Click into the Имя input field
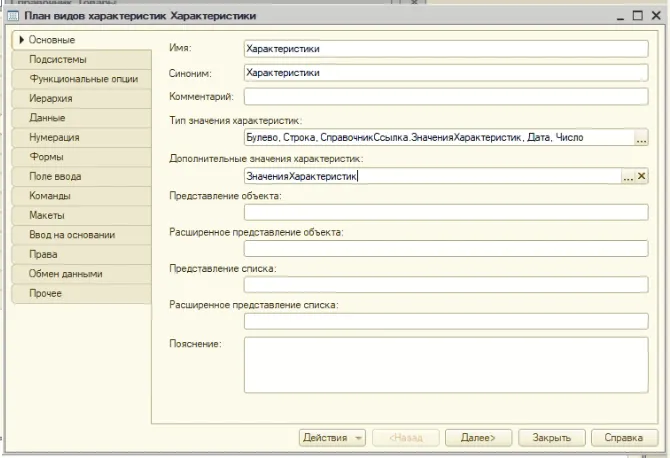 (446, 47)
